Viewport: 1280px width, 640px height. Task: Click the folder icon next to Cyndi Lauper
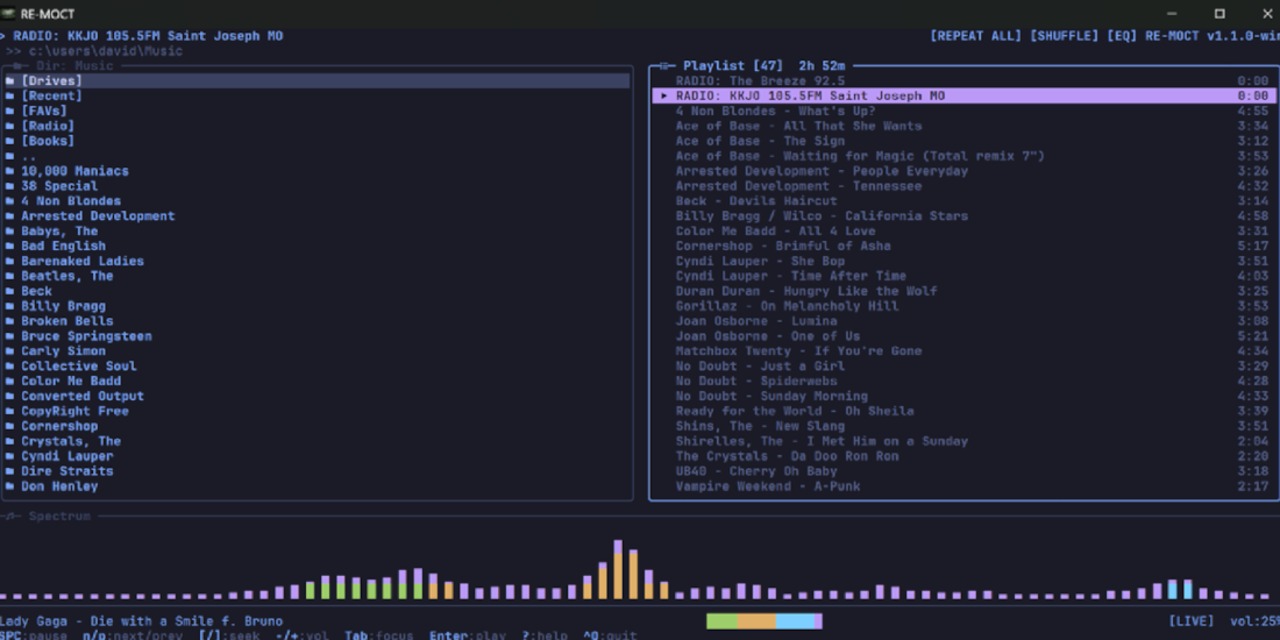pyautogui.click(x=9, y=456)
